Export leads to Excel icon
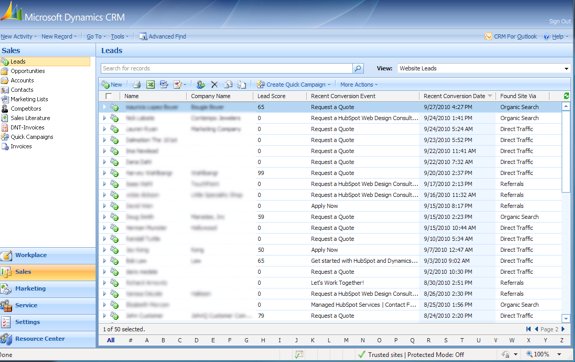 pos(150,85)
